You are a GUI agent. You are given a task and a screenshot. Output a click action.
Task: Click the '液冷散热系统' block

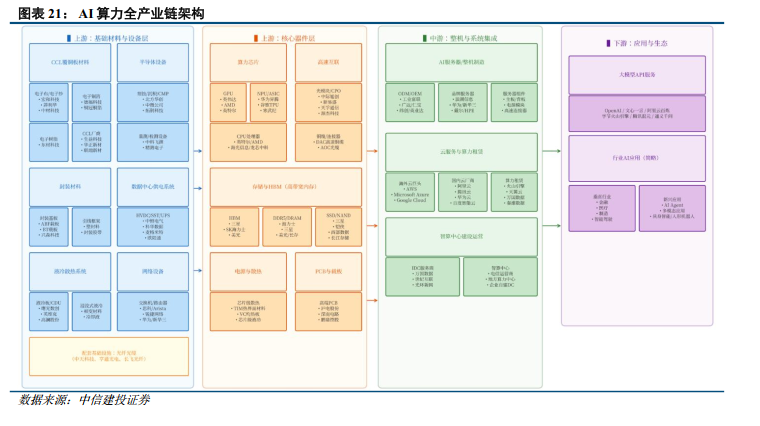click(70, 271)
